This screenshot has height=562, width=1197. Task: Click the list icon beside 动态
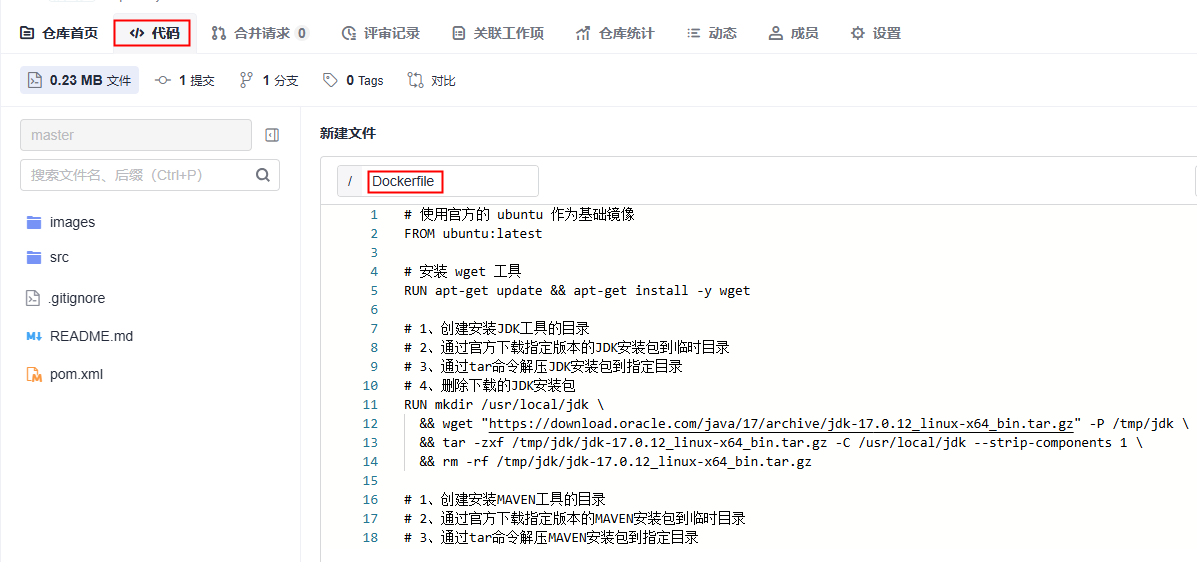(693, 33)
